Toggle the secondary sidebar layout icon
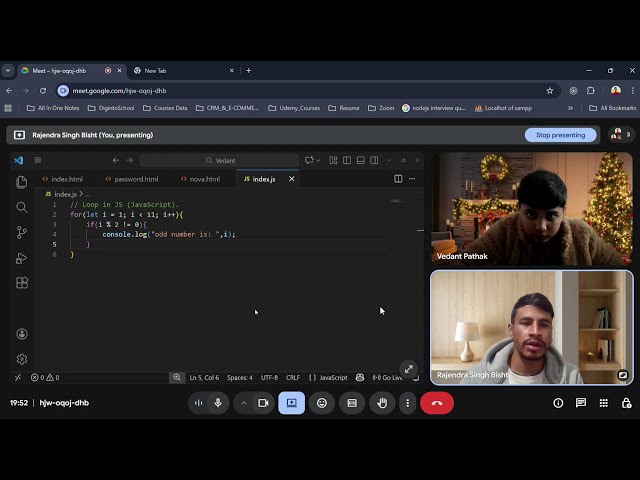 coord(374,160)
